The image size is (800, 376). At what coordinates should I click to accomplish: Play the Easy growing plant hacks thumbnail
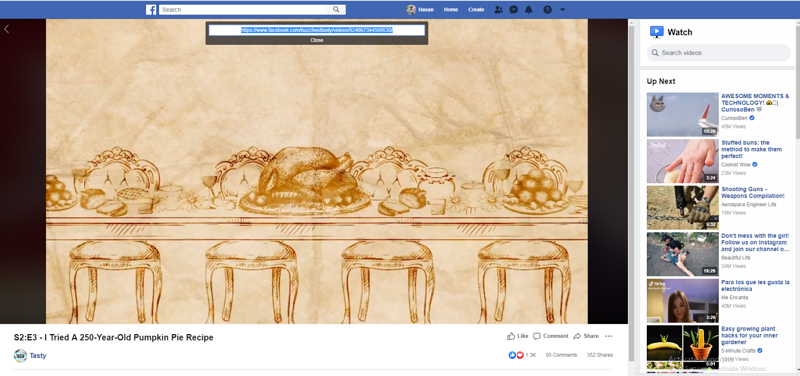pos(683,347)
